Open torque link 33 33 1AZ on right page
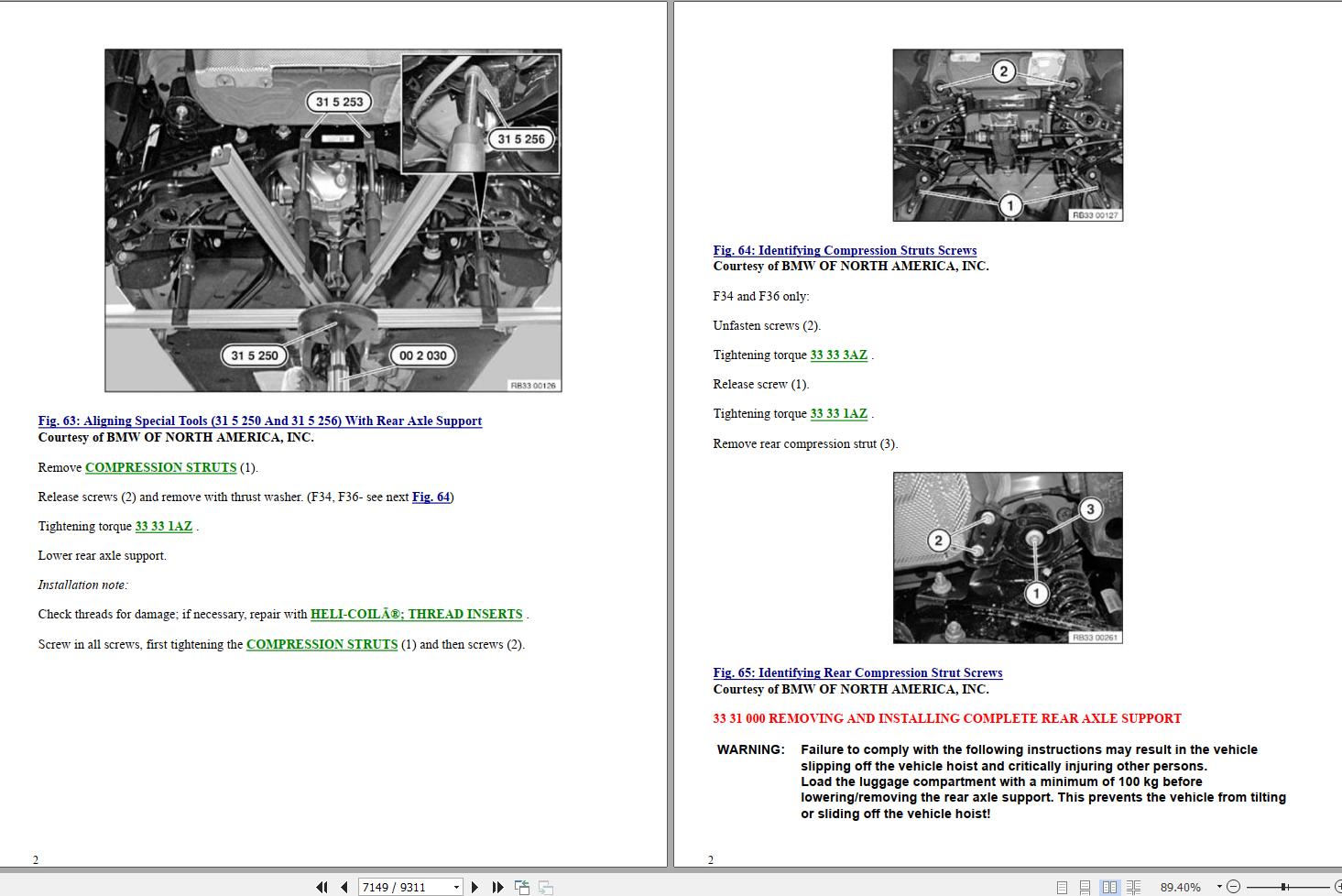The width and height of the screenshot is (1342, 896). (838, 413)
